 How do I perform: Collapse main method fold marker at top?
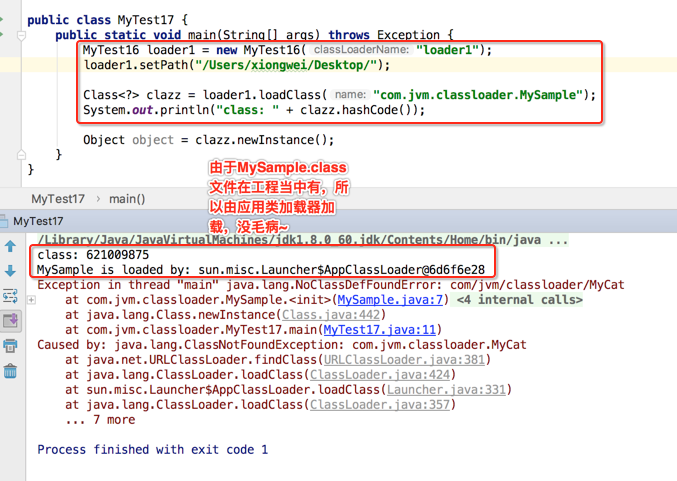click(x=21, y=35)
